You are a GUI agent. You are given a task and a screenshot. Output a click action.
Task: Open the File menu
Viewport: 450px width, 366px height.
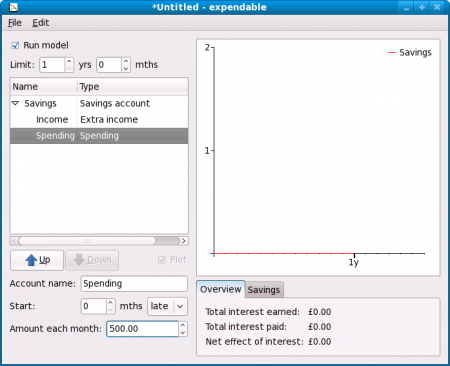pyautogui.click(x=15, y=23)
